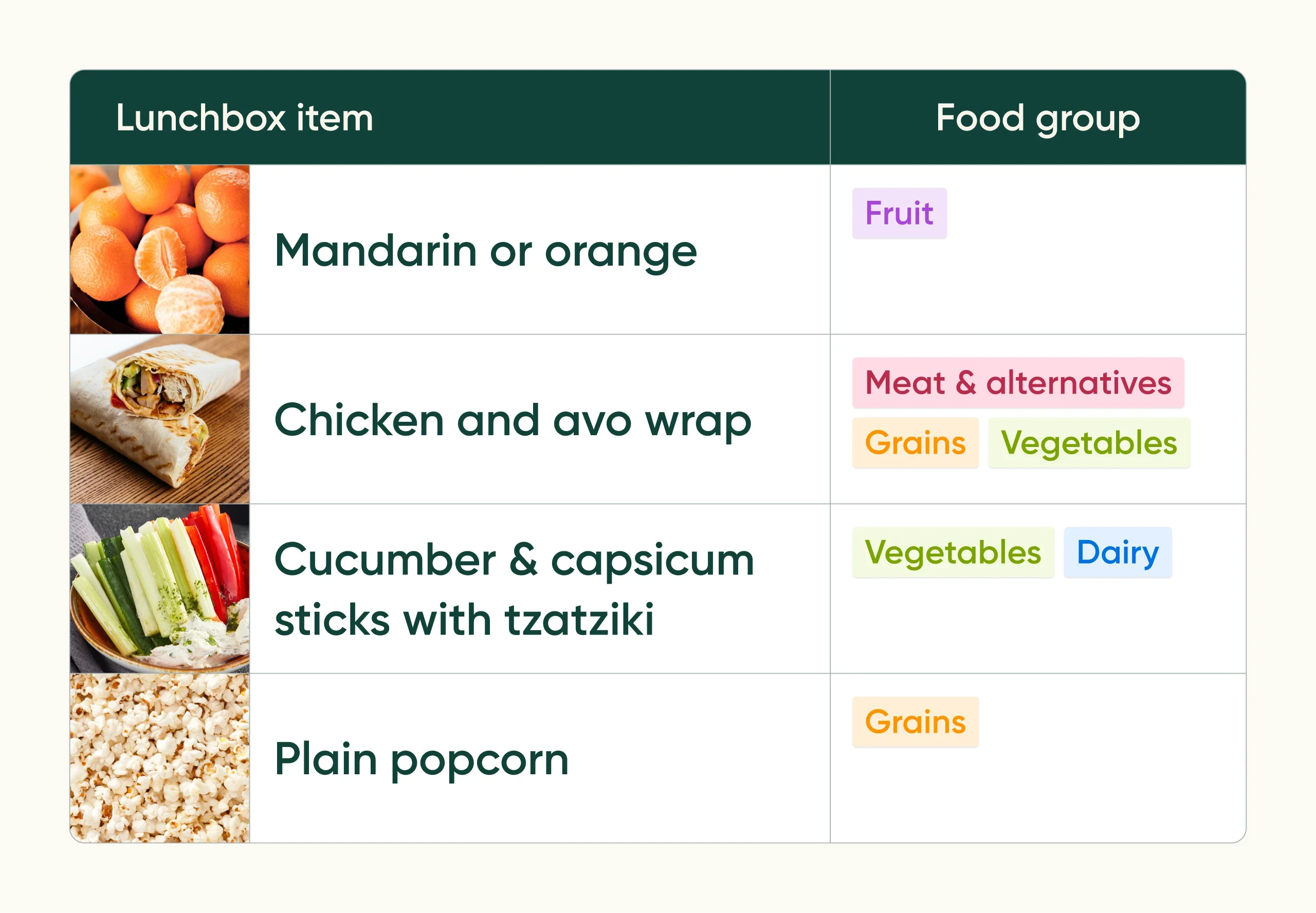Click the Food group column header

click(x=1037, y=118)
